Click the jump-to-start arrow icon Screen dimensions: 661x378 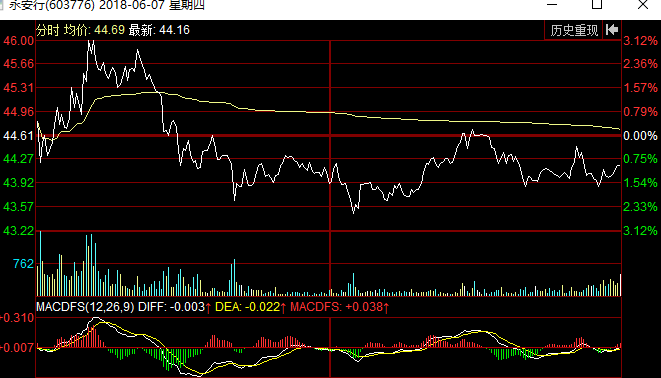click(x=612, y=30)
